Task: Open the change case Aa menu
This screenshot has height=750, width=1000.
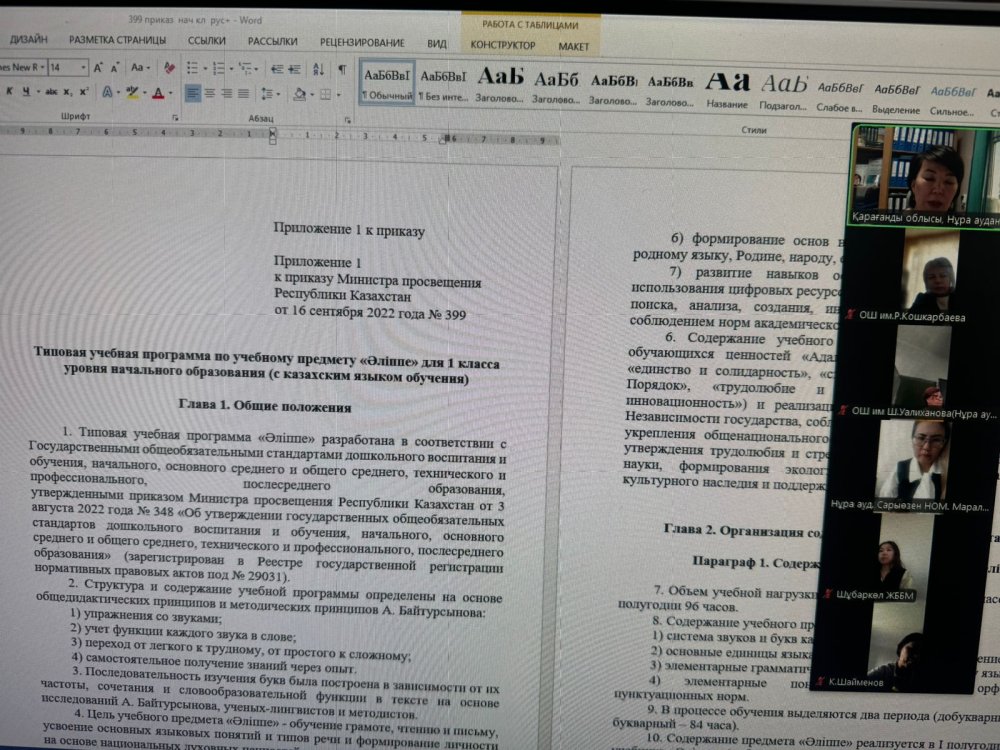Action: pos(139,68)
